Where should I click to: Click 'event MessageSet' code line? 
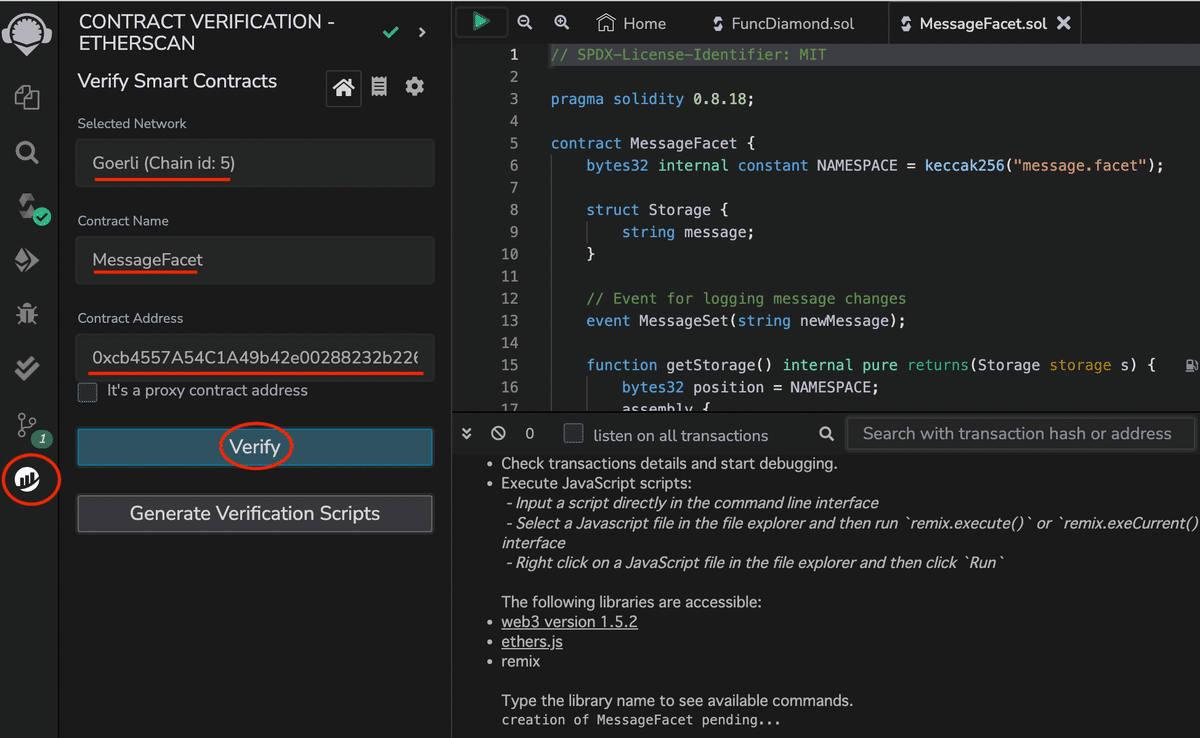point(745,321)
